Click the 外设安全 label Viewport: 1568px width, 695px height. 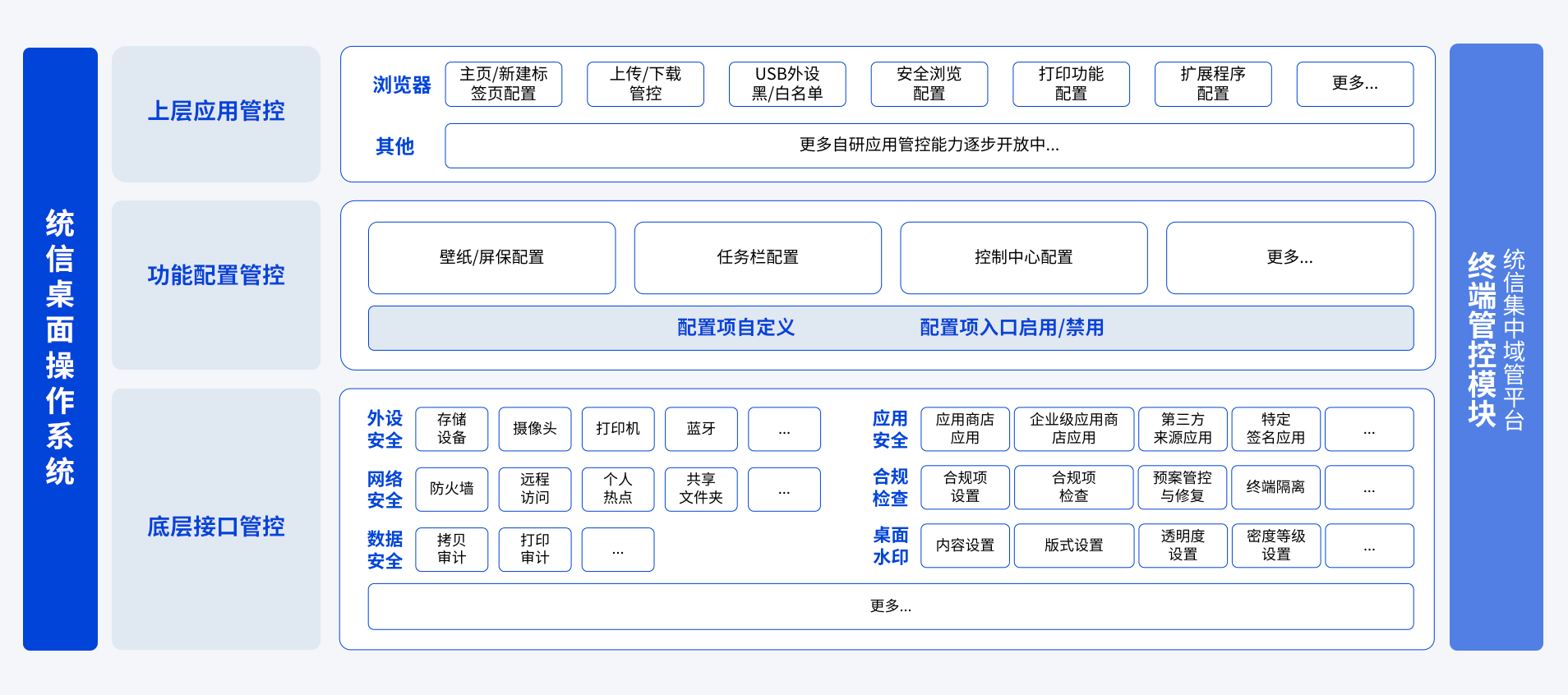pyautogui.click(x=385, y=429)
